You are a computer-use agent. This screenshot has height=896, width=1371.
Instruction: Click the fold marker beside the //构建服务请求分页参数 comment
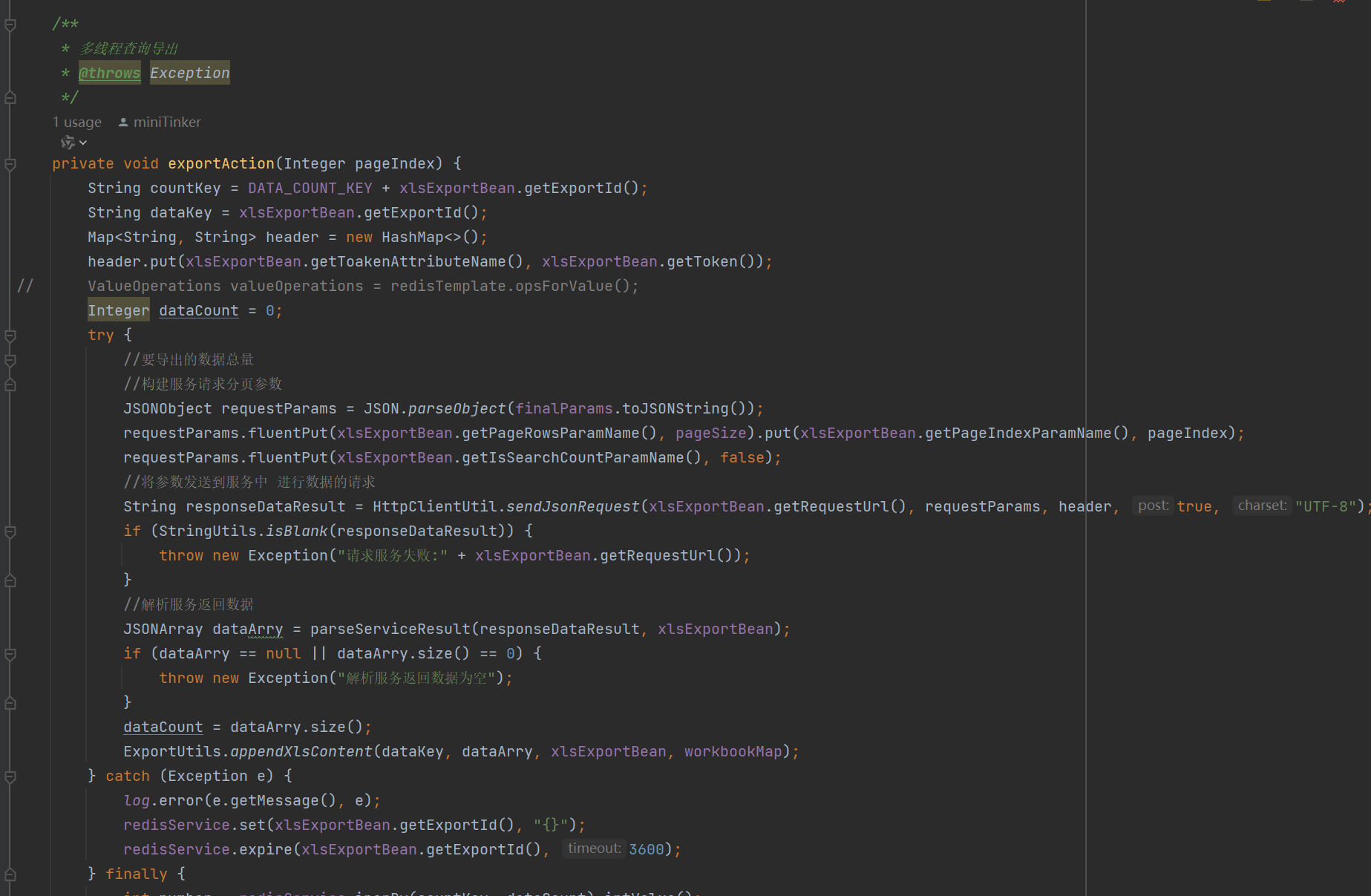tap(10, 385)
